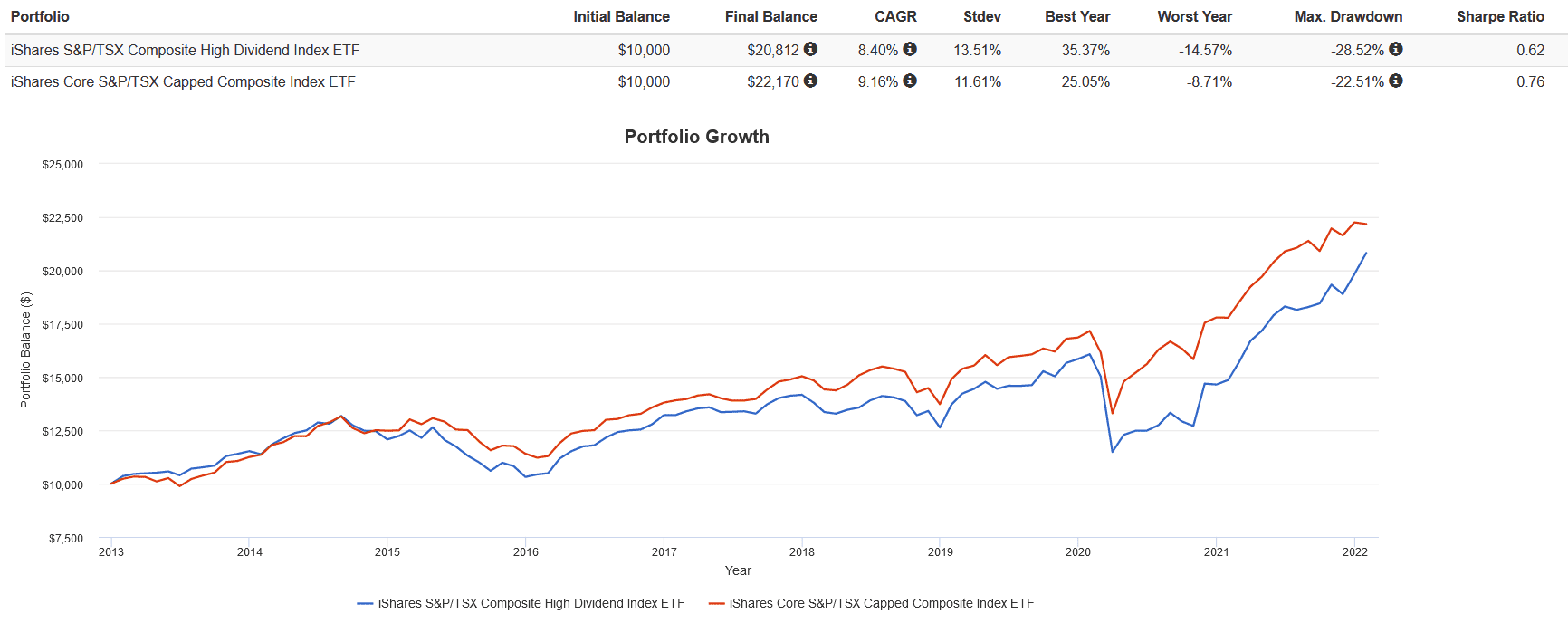Screen dimensions: 1568x623
Task: Click the 2020 label on the year axis
Action: pos(1077,551)
